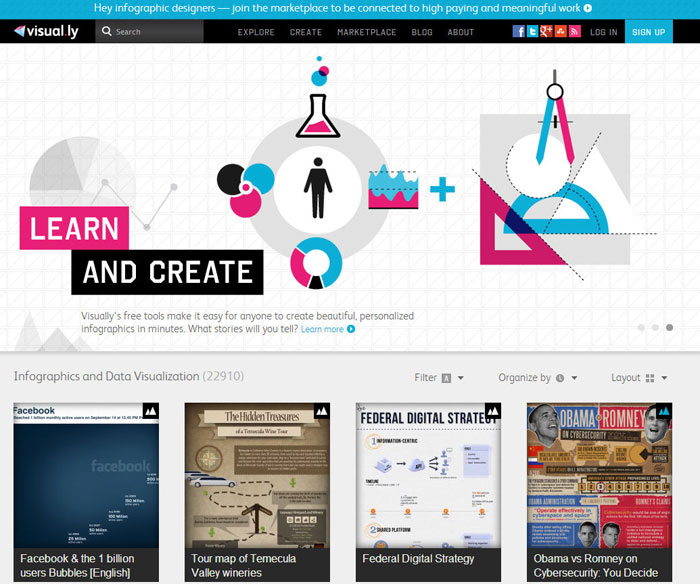Open the Organize by dropdown
This screenshot has width=700, height=584.
tap(537, 378)
